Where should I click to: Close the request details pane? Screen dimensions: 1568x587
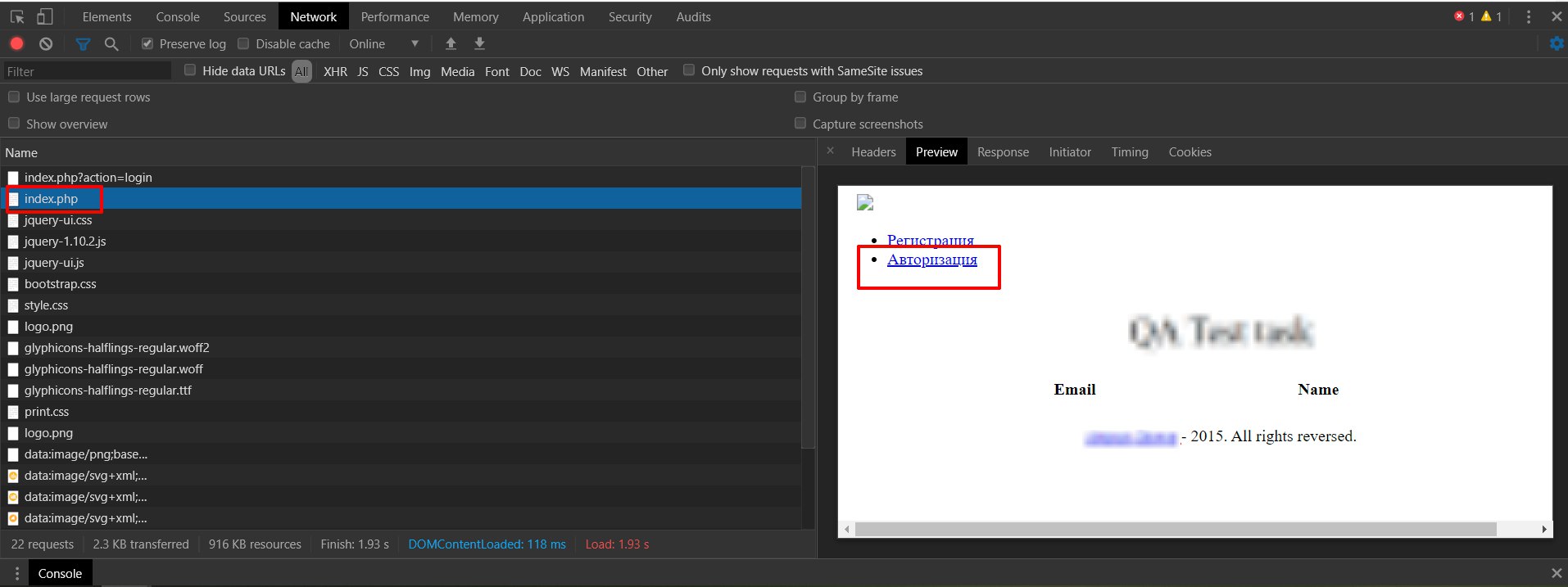click(830, 151)
